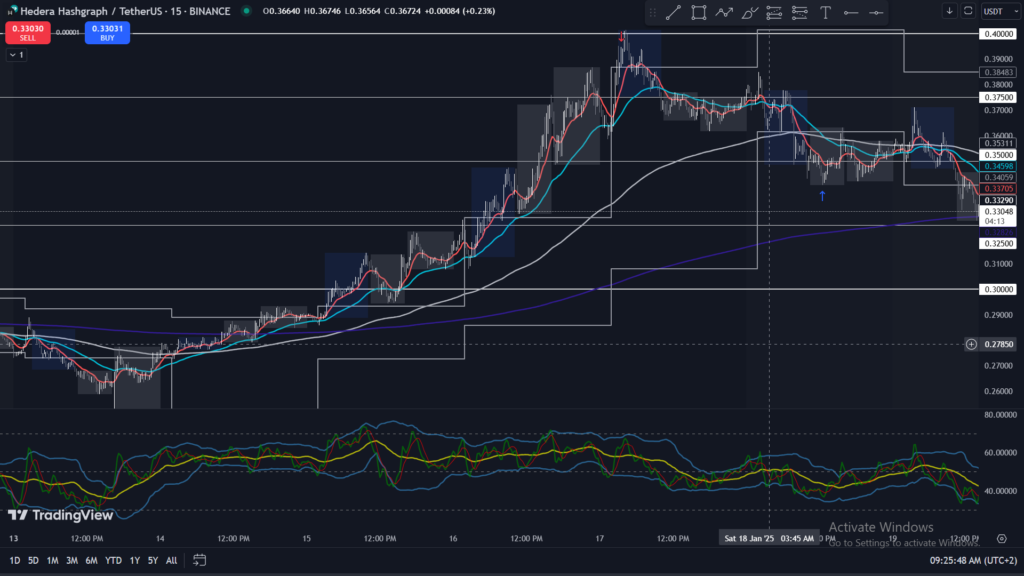Pick the Path arrow drawing tool
Image resolution: width=1024 pixels, height=576 pixels.
(724, 12)
